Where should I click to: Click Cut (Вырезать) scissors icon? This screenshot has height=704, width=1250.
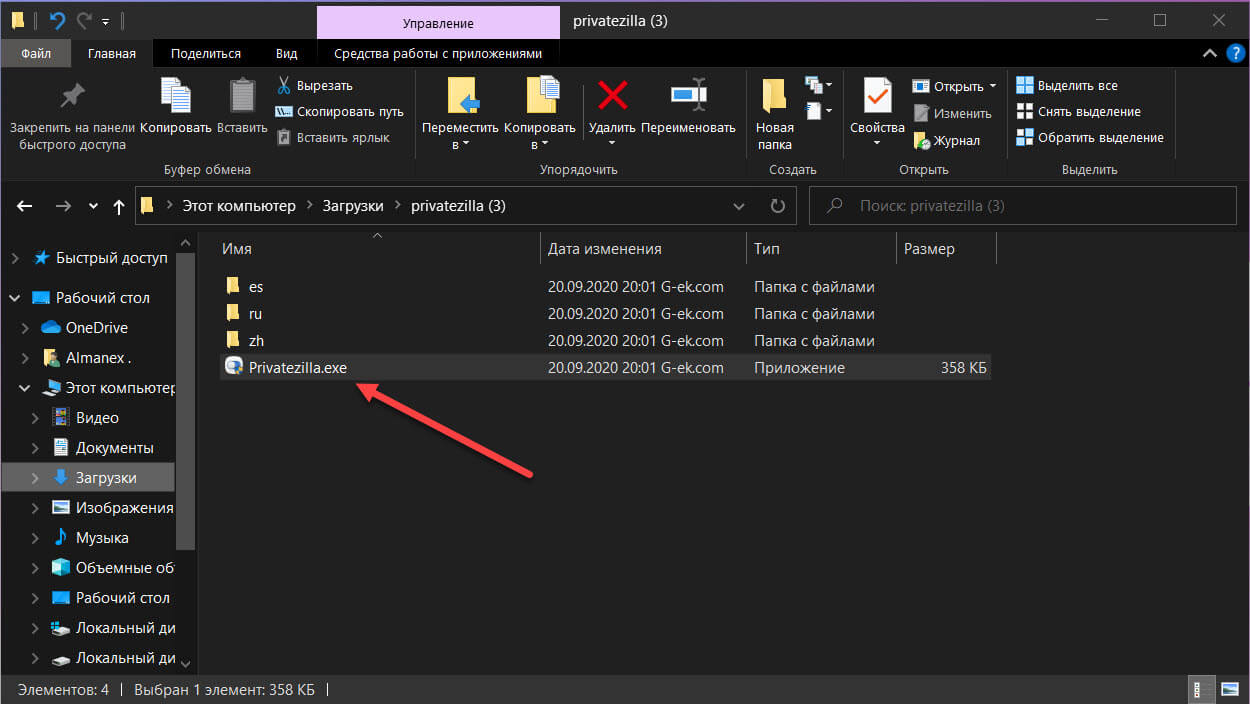283,85
